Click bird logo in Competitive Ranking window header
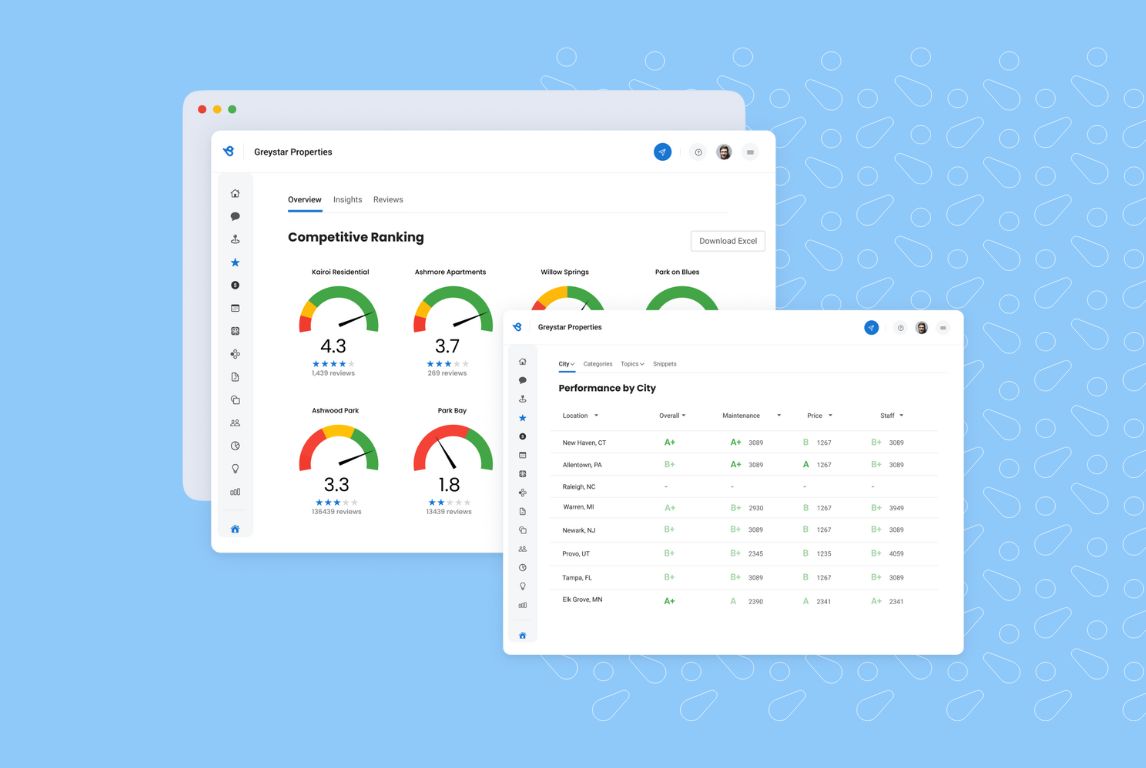Viewport: 1146px width, 768px height. click(x=229, y=151)
